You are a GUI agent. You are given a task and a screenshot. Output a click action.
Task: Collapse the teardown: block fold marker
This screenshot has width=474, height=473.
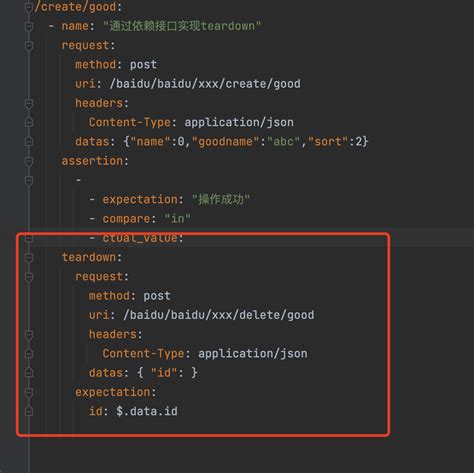coord(29,258)
